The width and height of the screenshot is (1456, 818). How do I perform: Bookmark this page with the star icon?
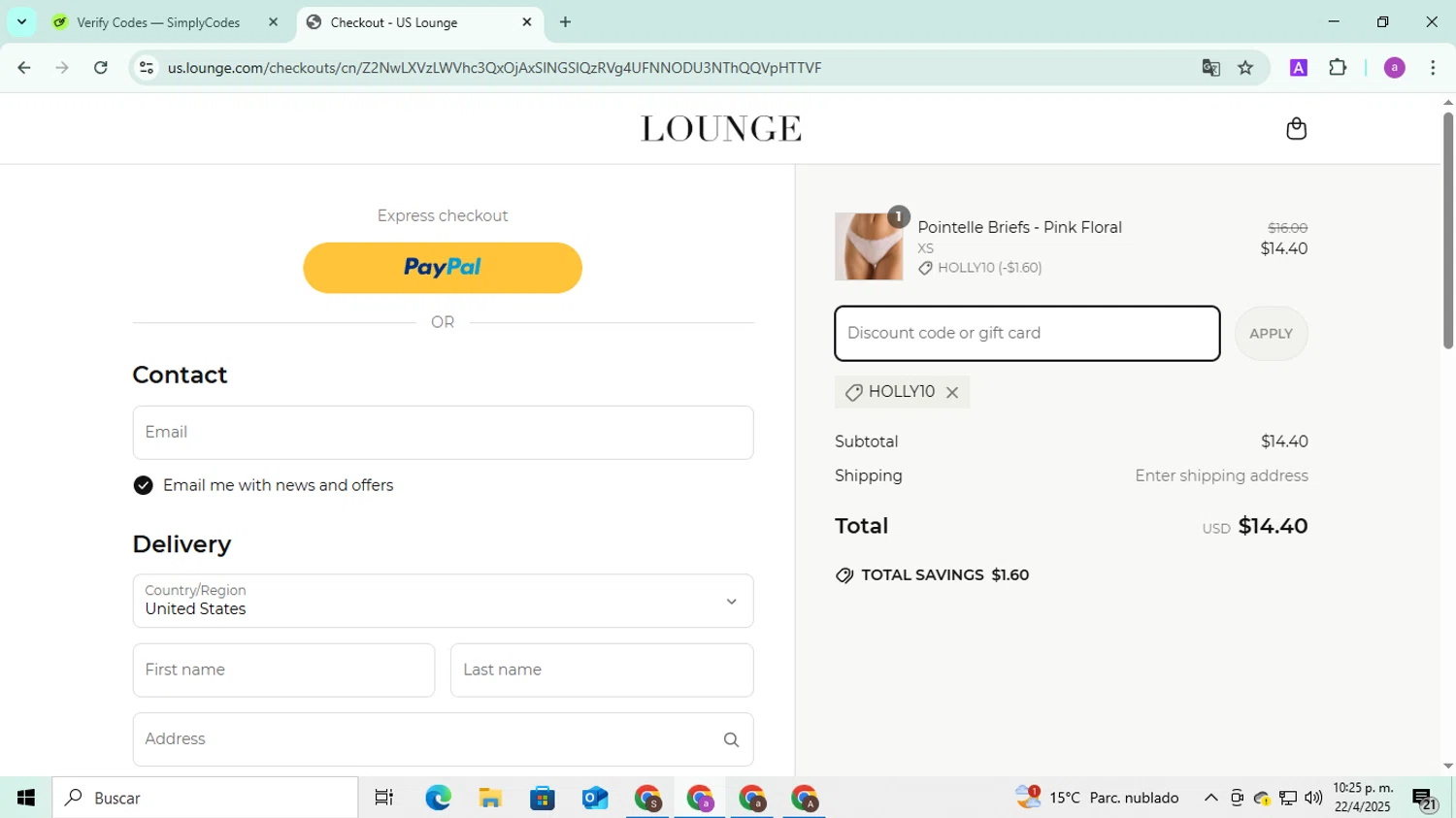[1245, 68]
